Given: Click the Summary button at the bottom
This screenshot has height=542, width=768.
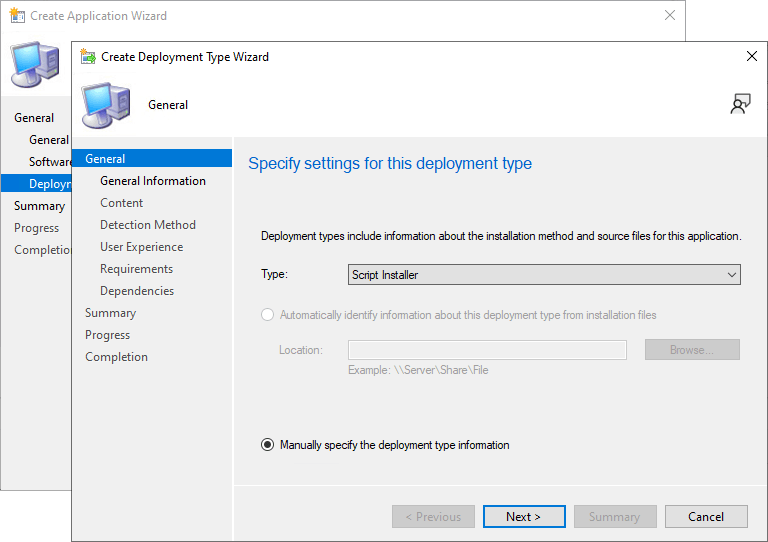Looking at the screenshot, I should click(x=615, y=517).
